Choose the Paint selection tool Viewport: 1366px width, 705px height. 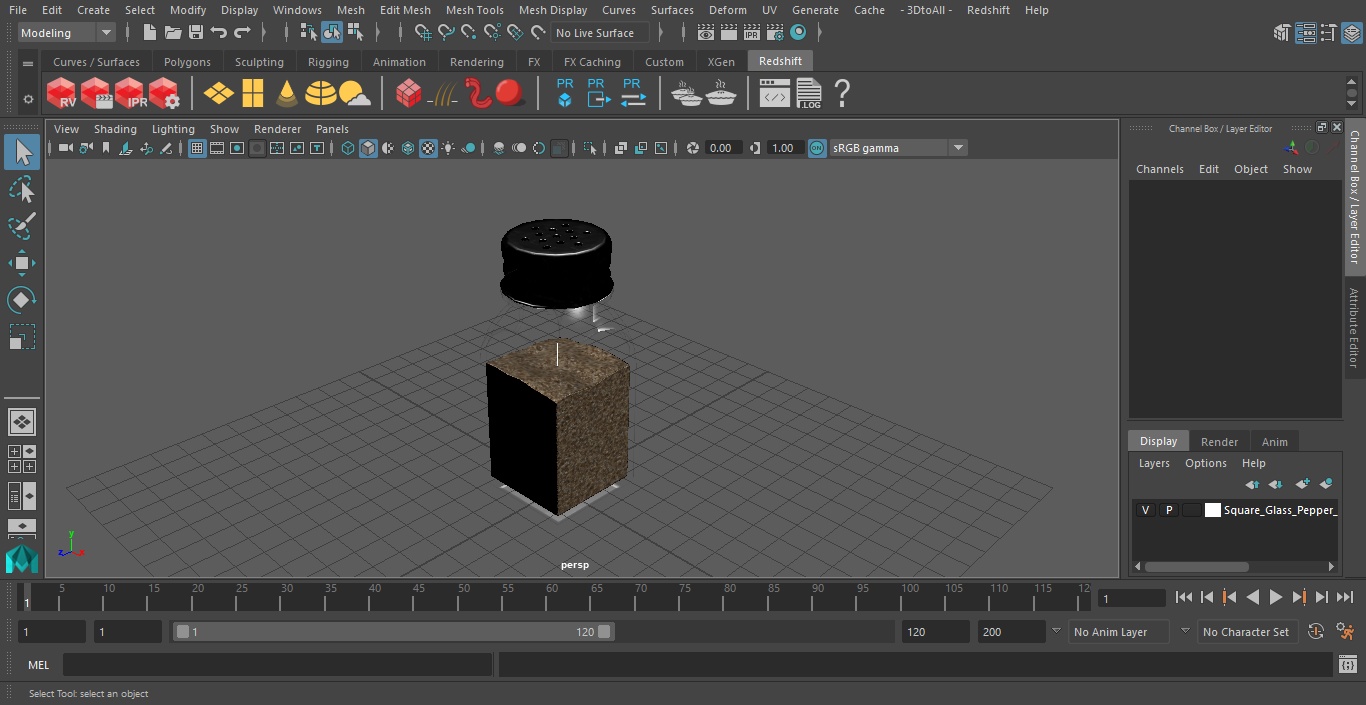[x=22, y=226]
